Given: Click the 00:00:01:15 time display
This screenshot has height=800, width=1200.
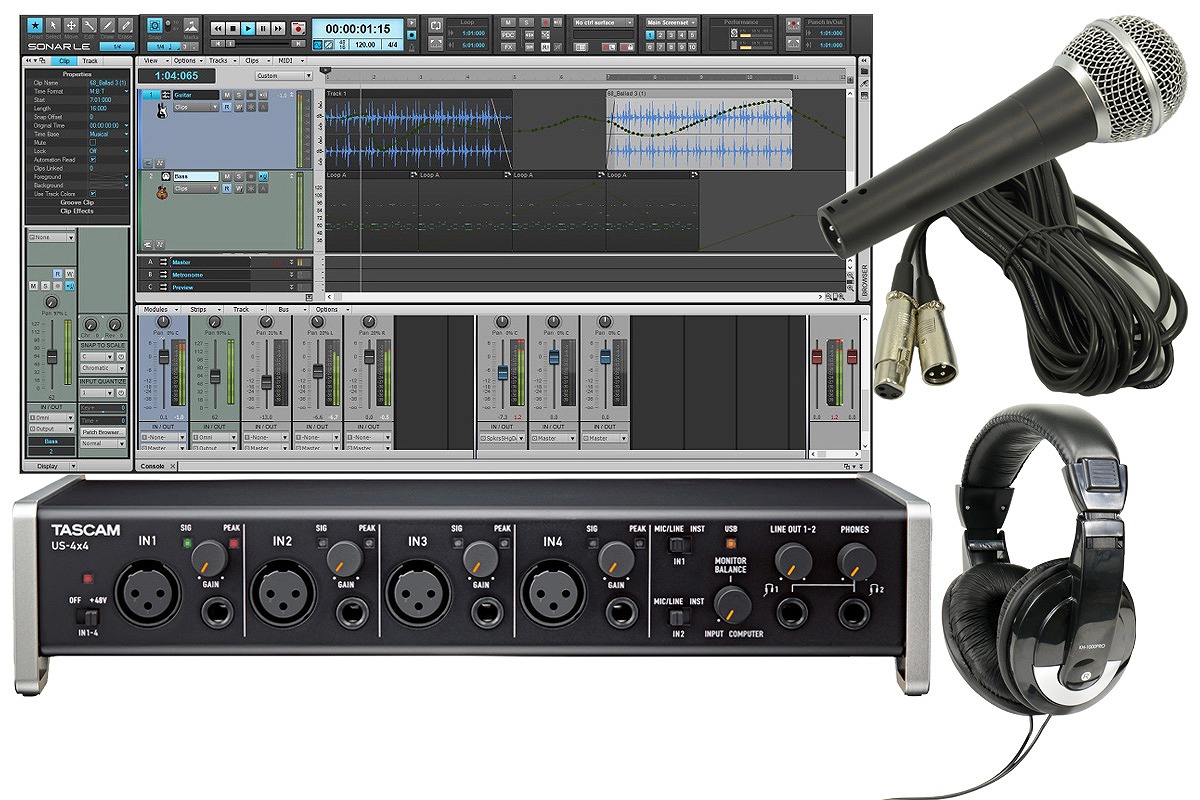Looking at the screenshot, I should 357,27.
